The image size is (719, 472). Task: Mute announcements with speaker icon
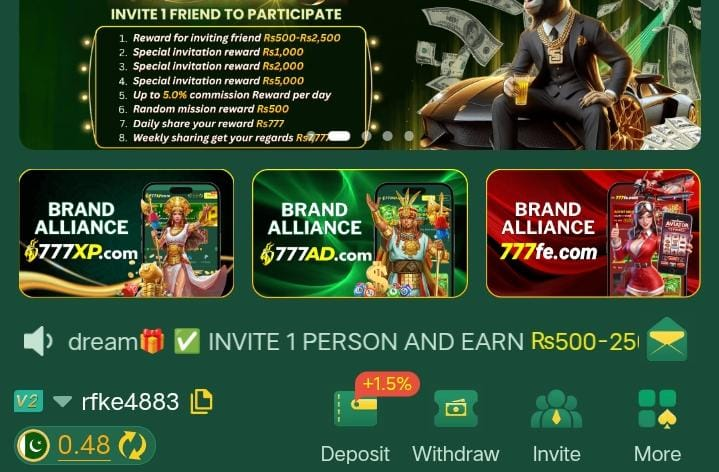(38, 341)
